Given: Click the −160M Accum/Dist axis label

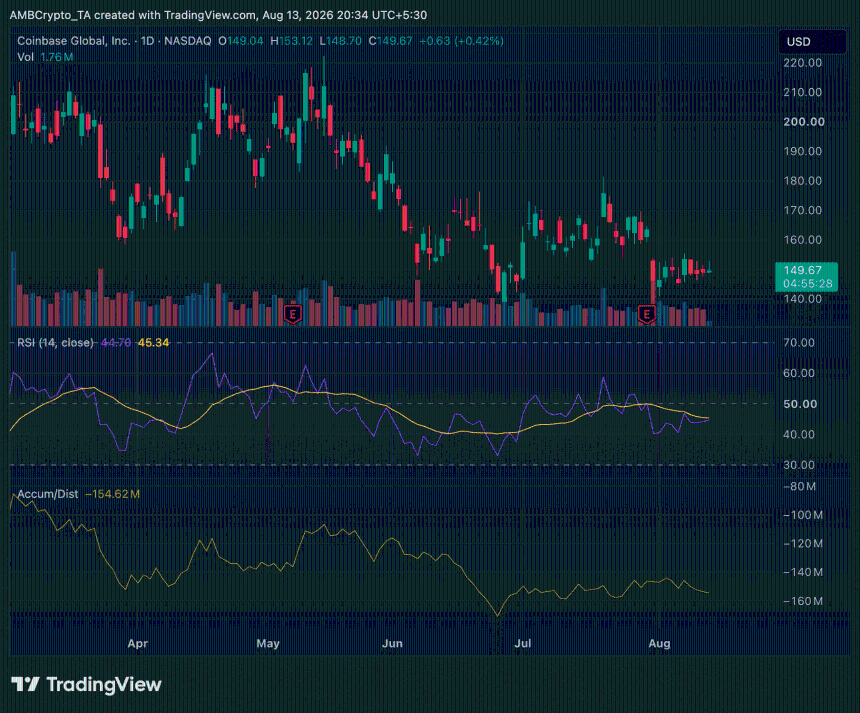Looking at the screenshot, I should click(x=803, y=601).
